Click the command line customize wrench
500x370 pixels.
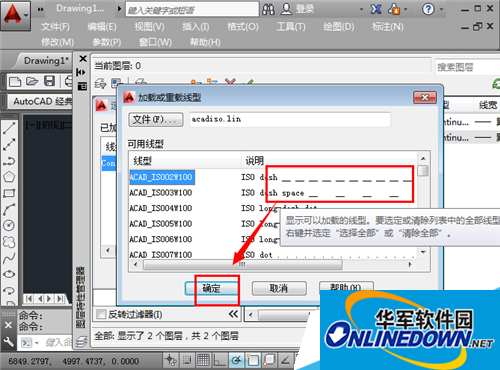[x=8, y=341]
